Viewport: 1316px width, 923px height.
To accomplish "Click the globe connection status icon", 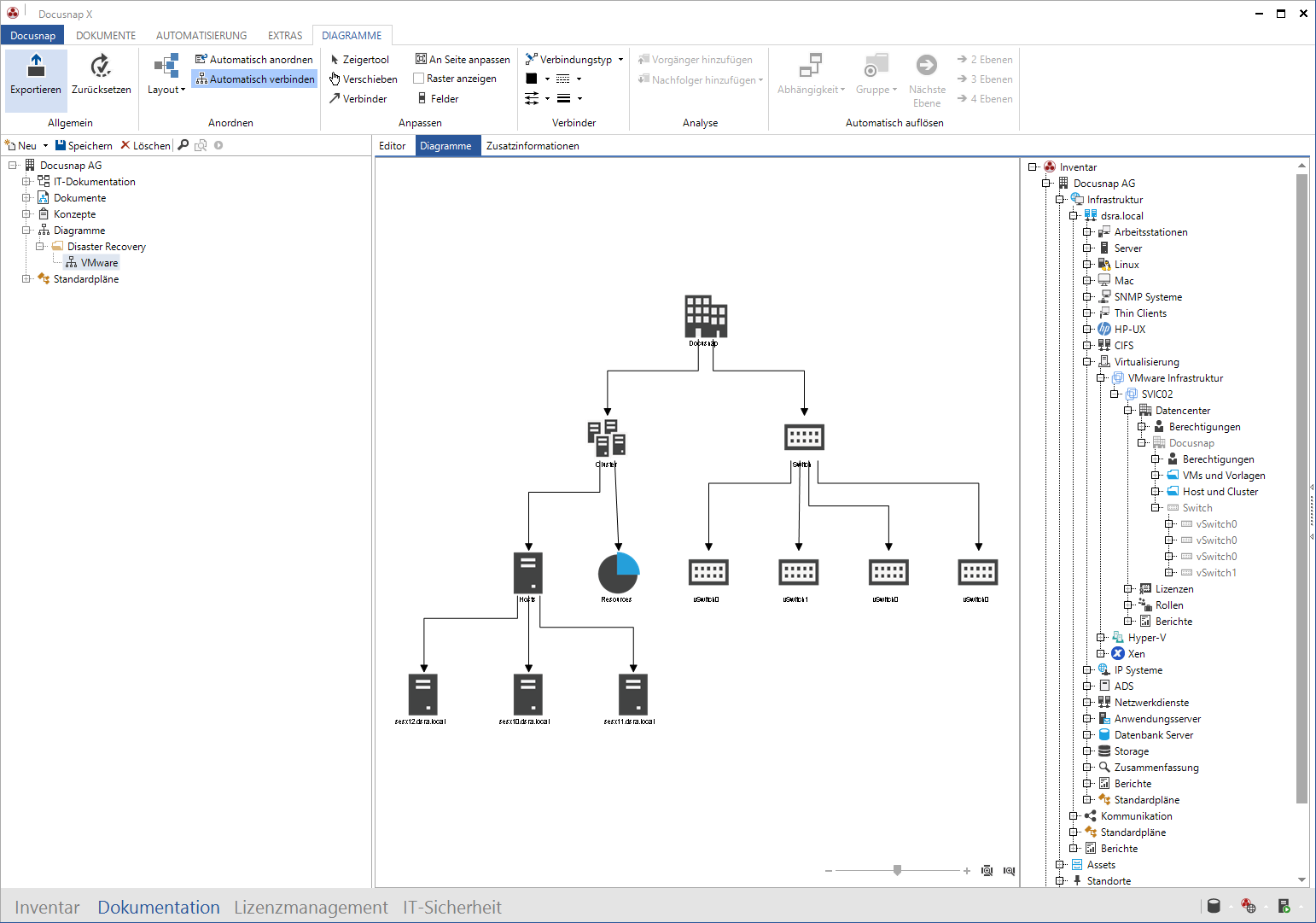I will point(1249,906).
